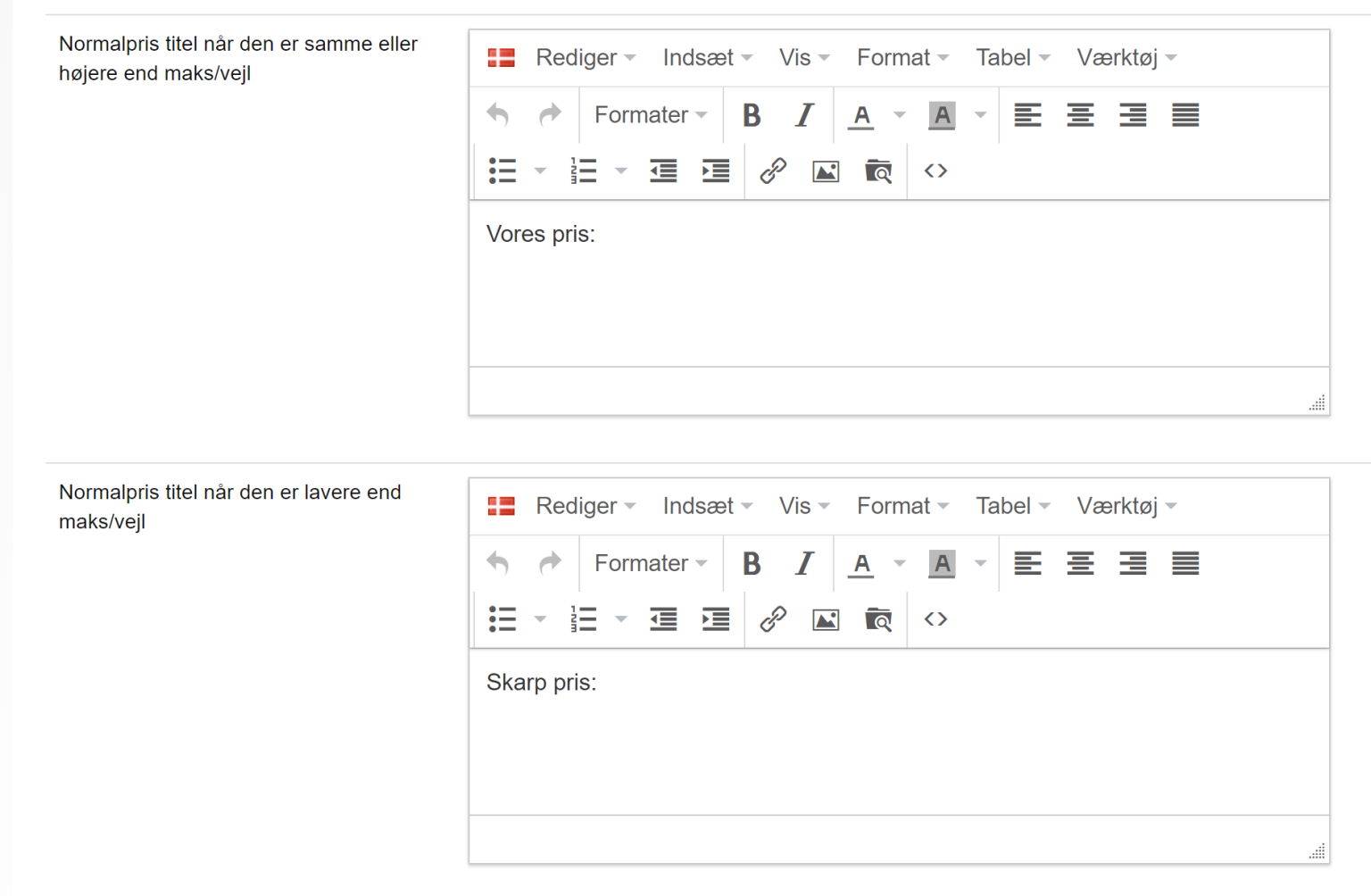
Task: Open source code view in the 'Skarp pris' editor
Action: (935, 619)
